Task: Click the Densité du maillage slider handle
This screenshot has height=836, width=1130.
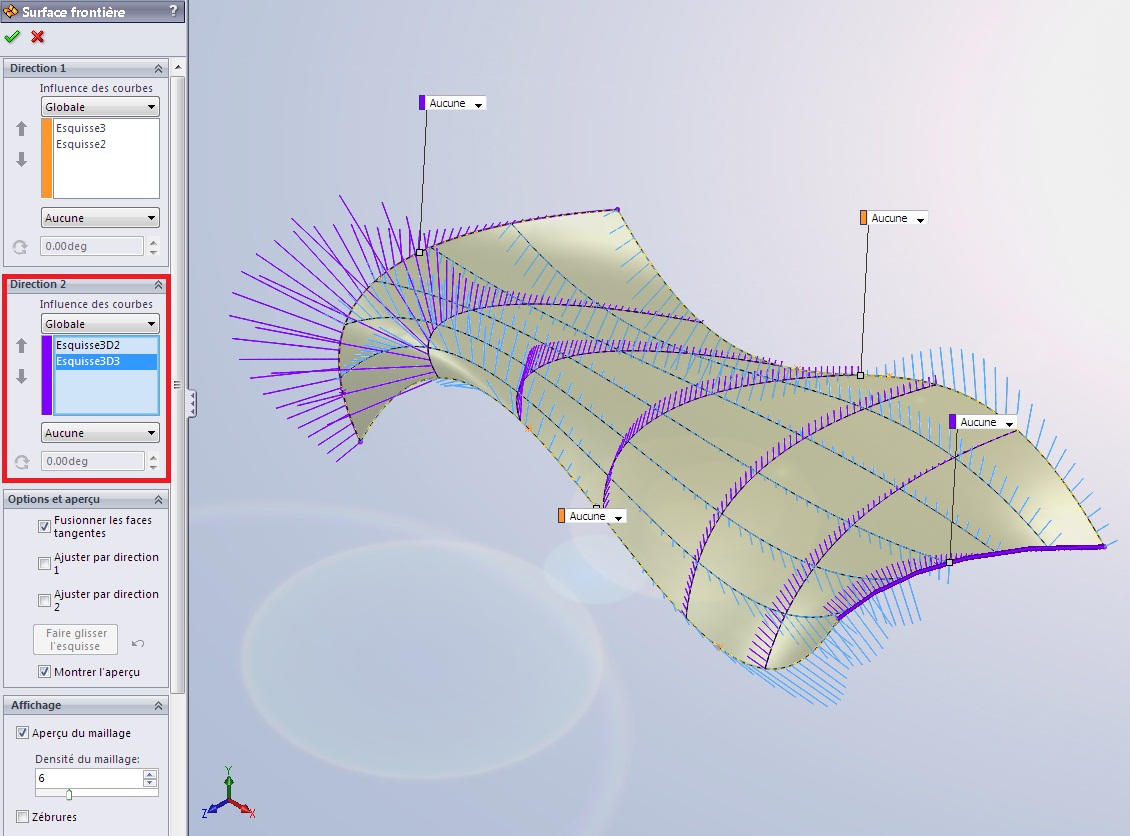Action: [69, 795]
